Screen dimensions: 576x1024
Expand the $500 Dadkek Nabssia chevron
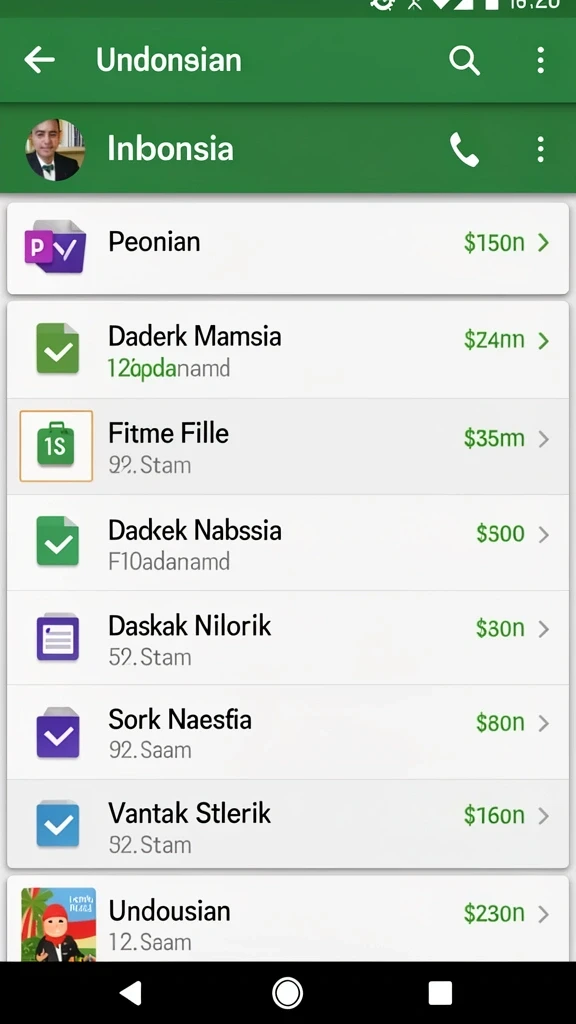coord(543,535)
